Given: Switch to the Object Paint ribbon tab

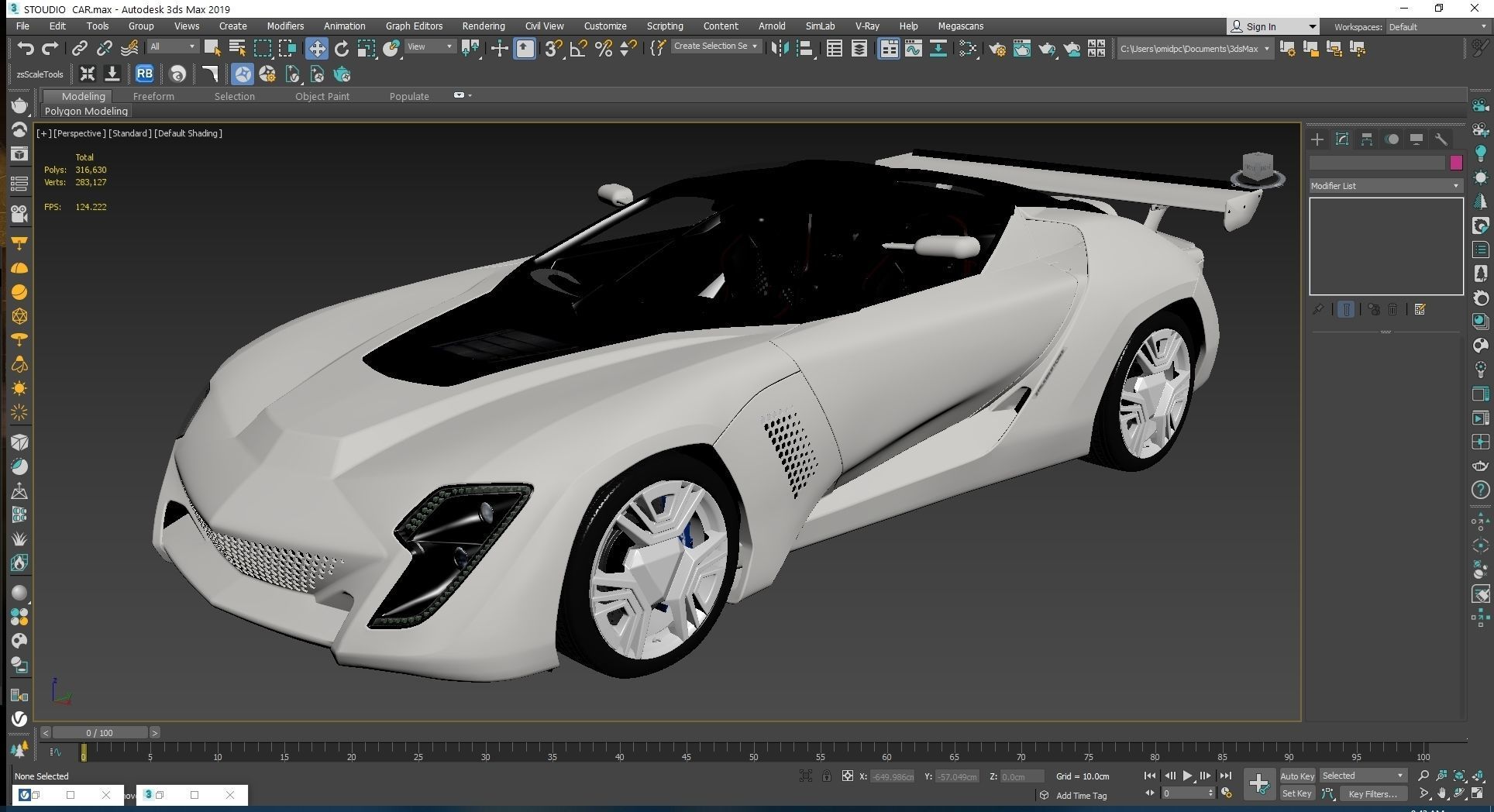Looking at the screenshot, I should [x=322, y=96].
